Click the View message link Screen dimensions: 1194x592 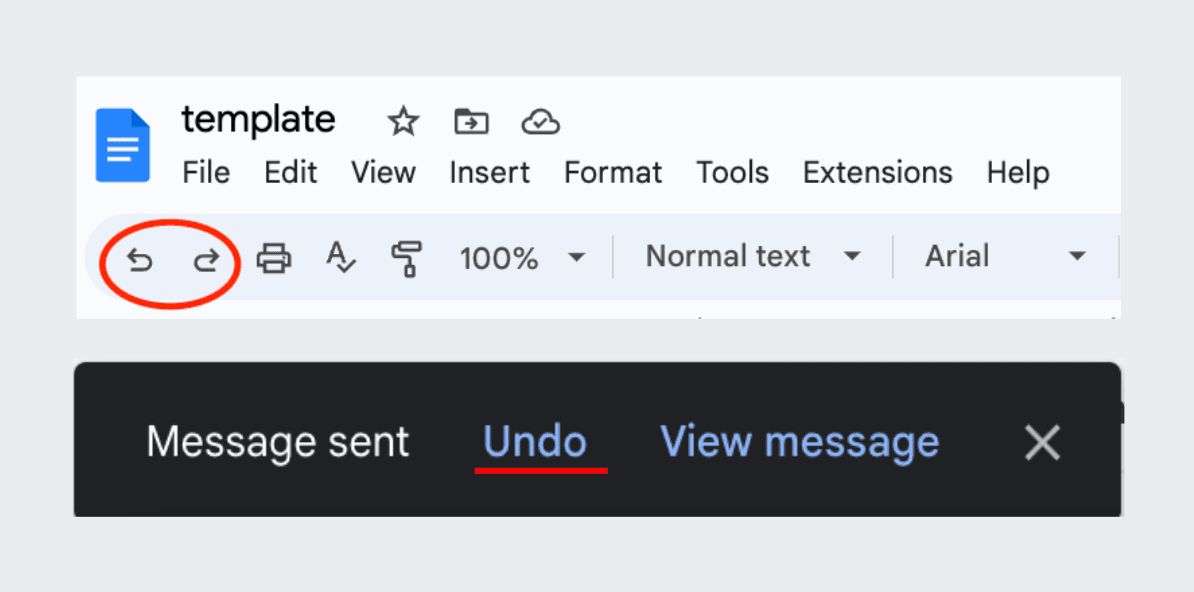tap(800, 441)
